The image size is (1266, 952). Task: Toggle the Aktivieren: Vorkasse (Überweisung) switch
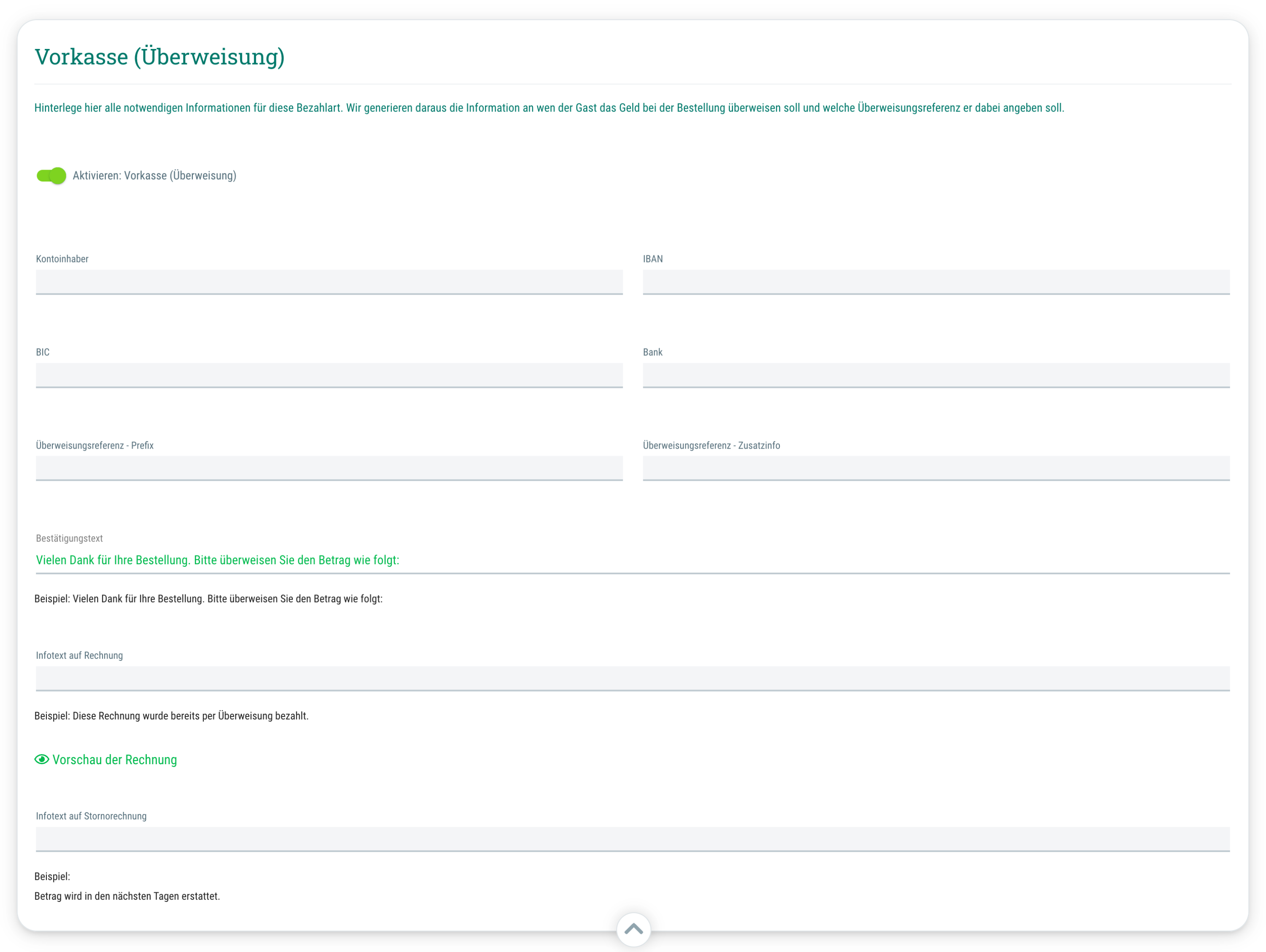click(x=51, y=176)
